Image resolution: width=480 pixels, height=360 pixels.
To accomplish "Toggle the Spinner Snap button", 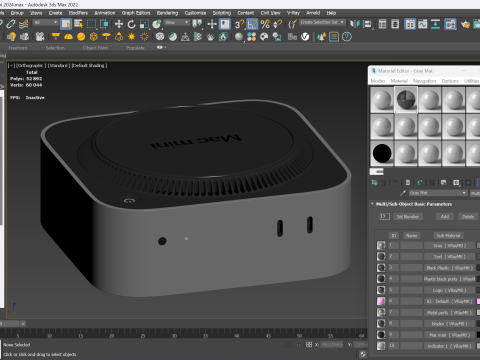I will coord(277,24).
